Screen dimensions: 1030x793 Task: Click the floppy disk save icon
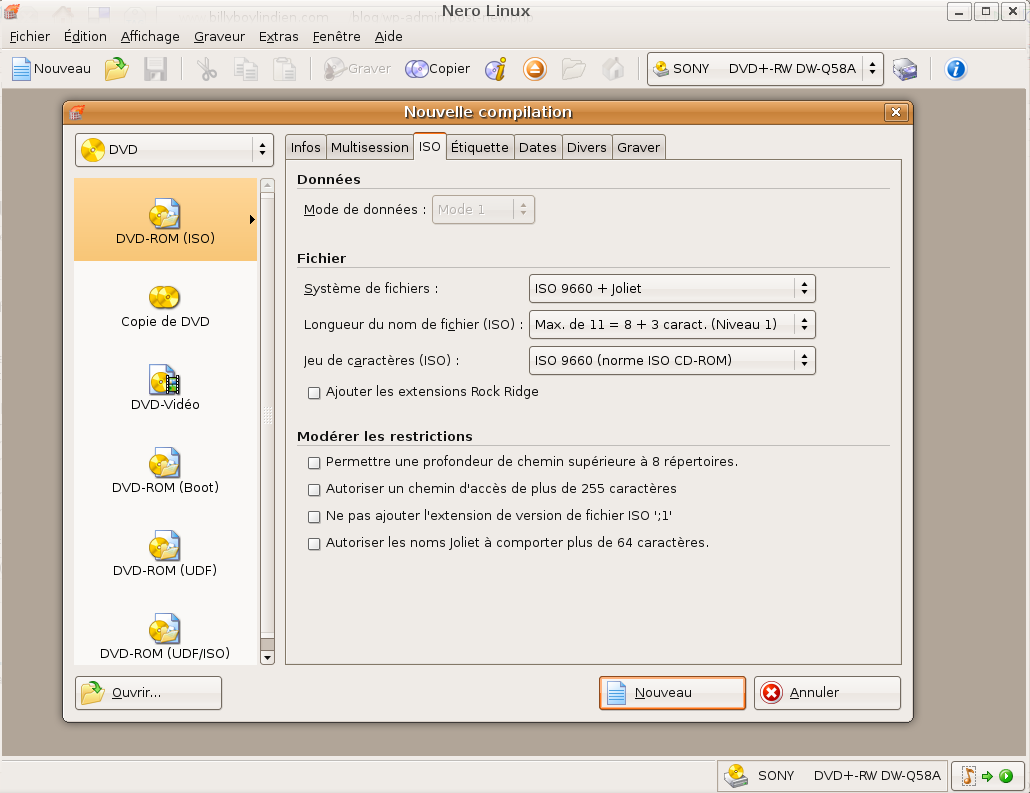[156, 69]
